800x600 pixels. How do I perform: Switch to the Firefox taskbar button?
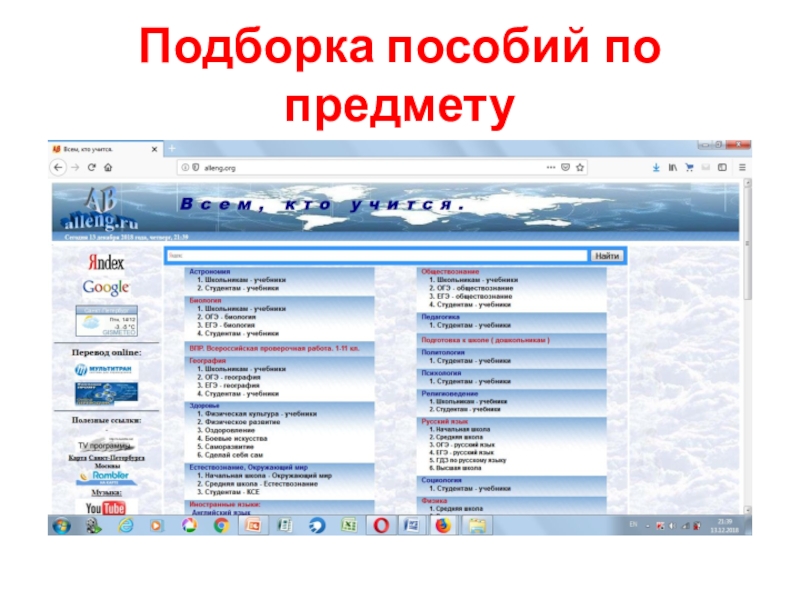click(443, 526)
